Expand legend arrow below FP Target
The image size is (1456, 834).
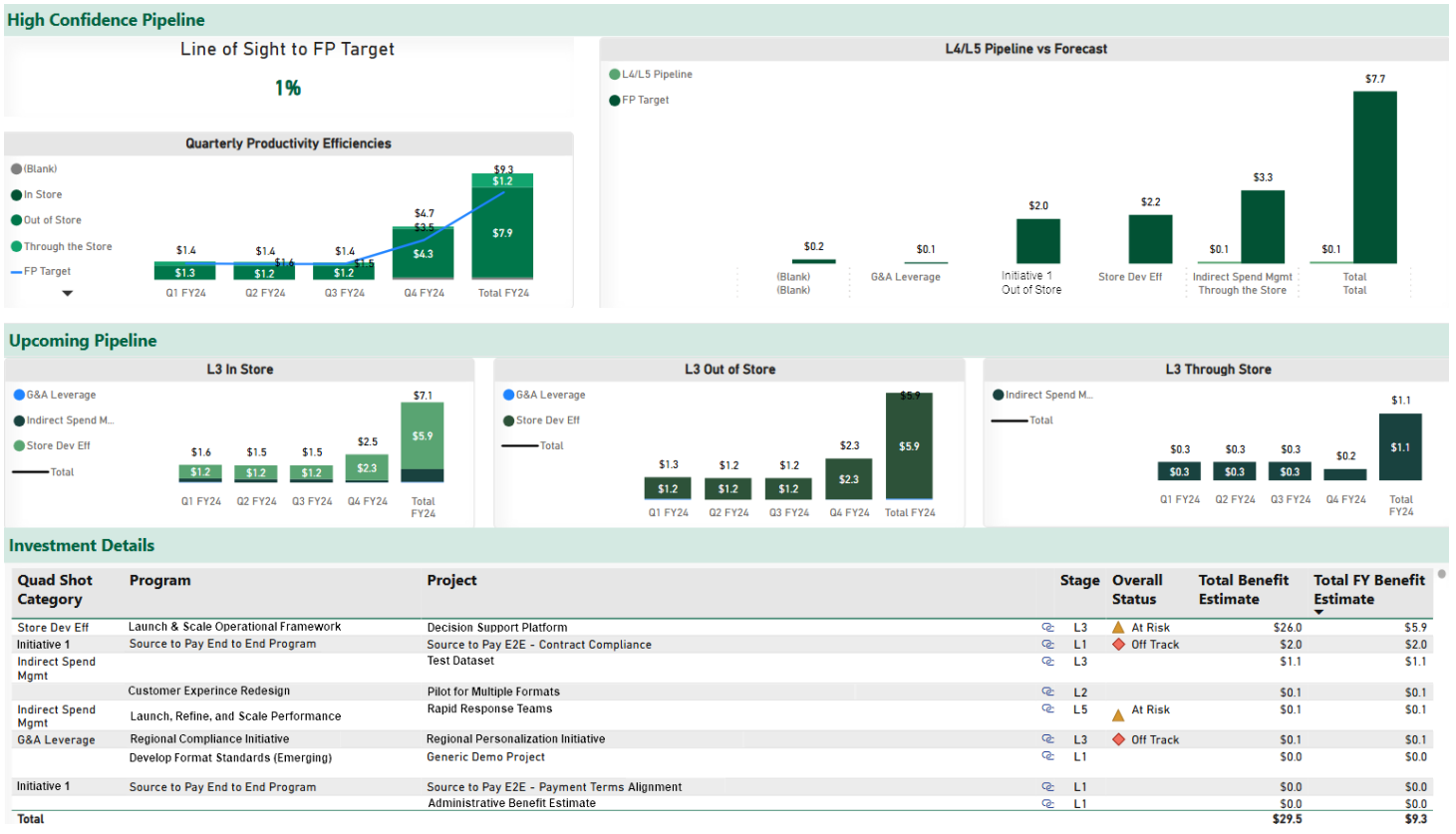pyautogui.click(x=68, y=294)
